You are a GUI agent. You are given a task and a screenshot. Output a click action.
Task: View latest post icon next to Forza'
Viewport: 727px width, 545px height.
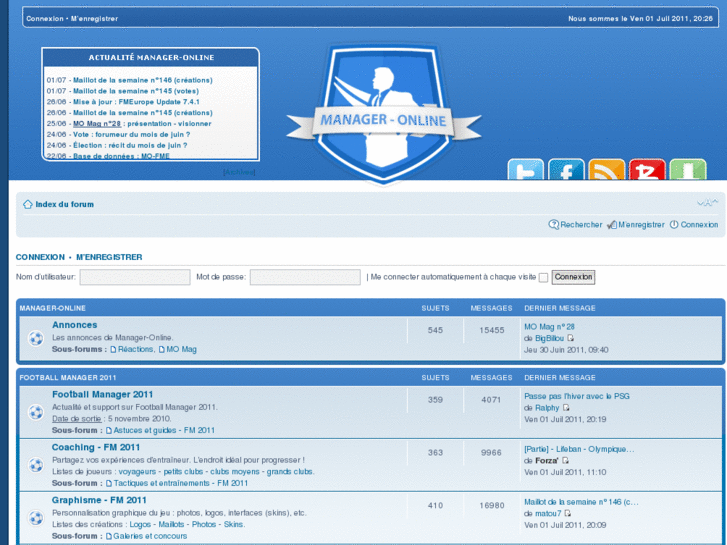click(565, 461)
